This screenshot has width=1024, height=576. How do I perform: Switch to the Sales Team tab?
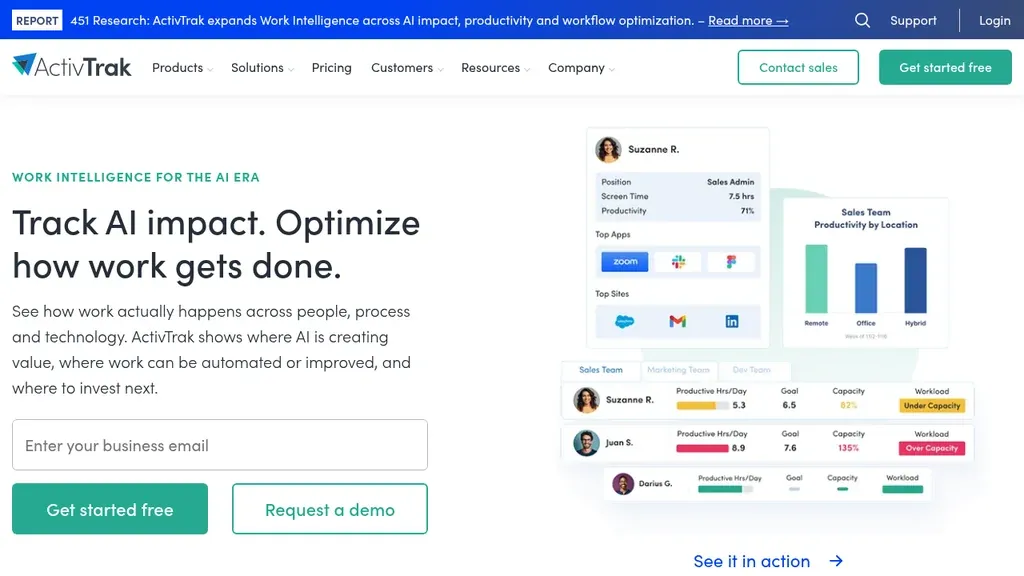(x=601, y=370)
